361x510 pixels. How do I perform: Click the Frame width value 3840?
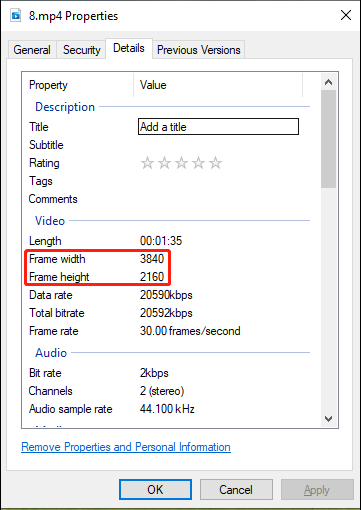(152, 259)
